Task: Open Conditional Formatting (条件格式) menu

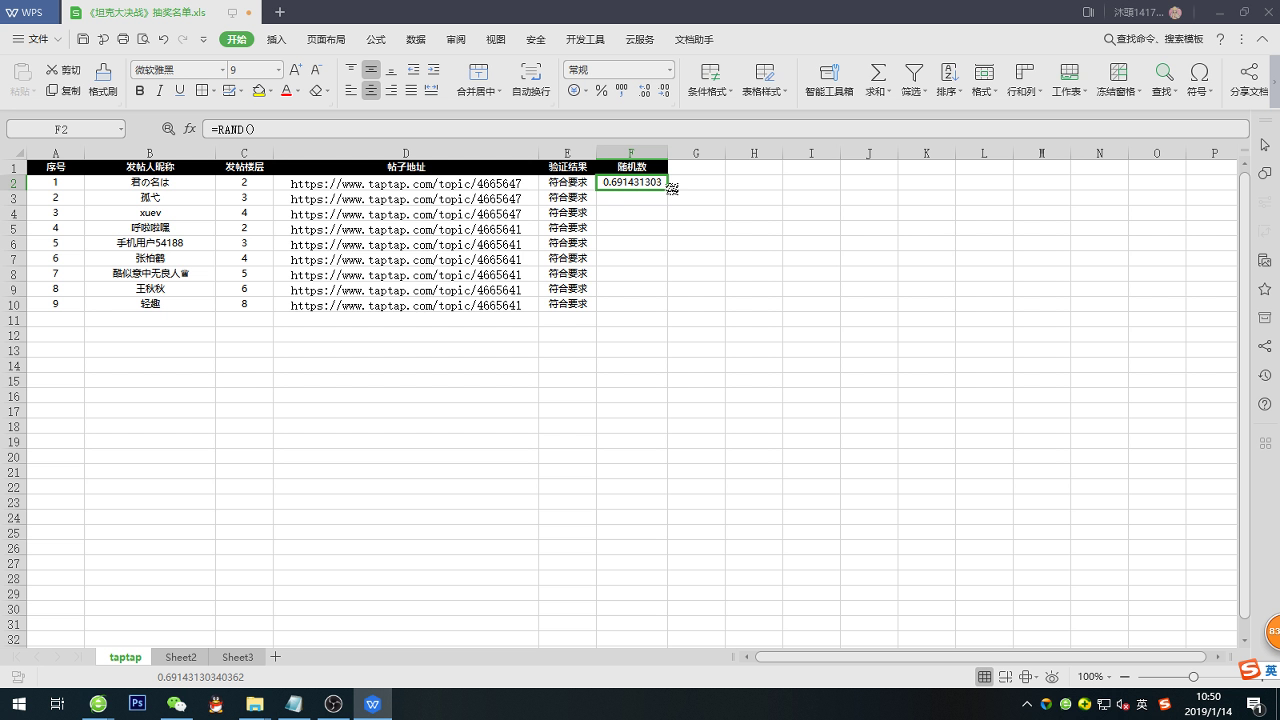Action: click(710, 79)
